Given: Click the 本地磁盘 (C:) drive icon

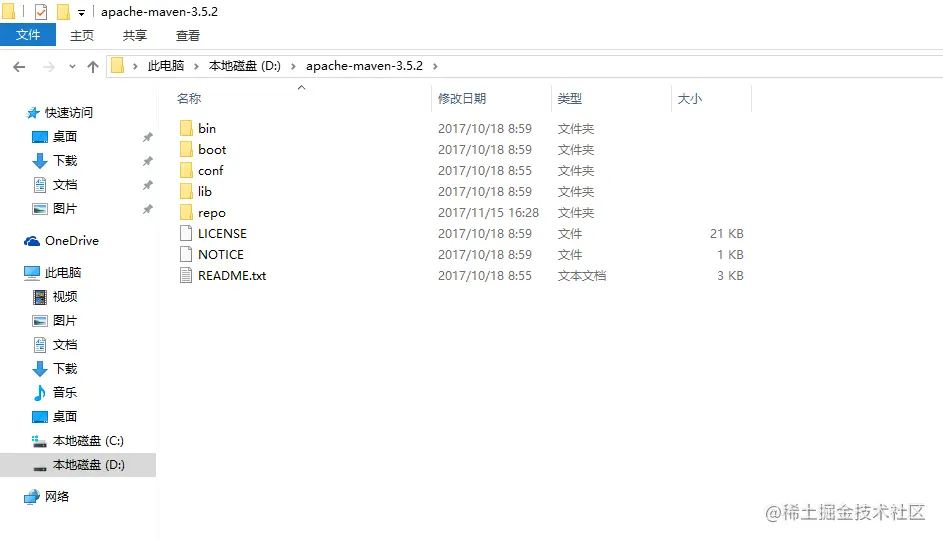Looking at the screenshot, I should tap(39, 441).
